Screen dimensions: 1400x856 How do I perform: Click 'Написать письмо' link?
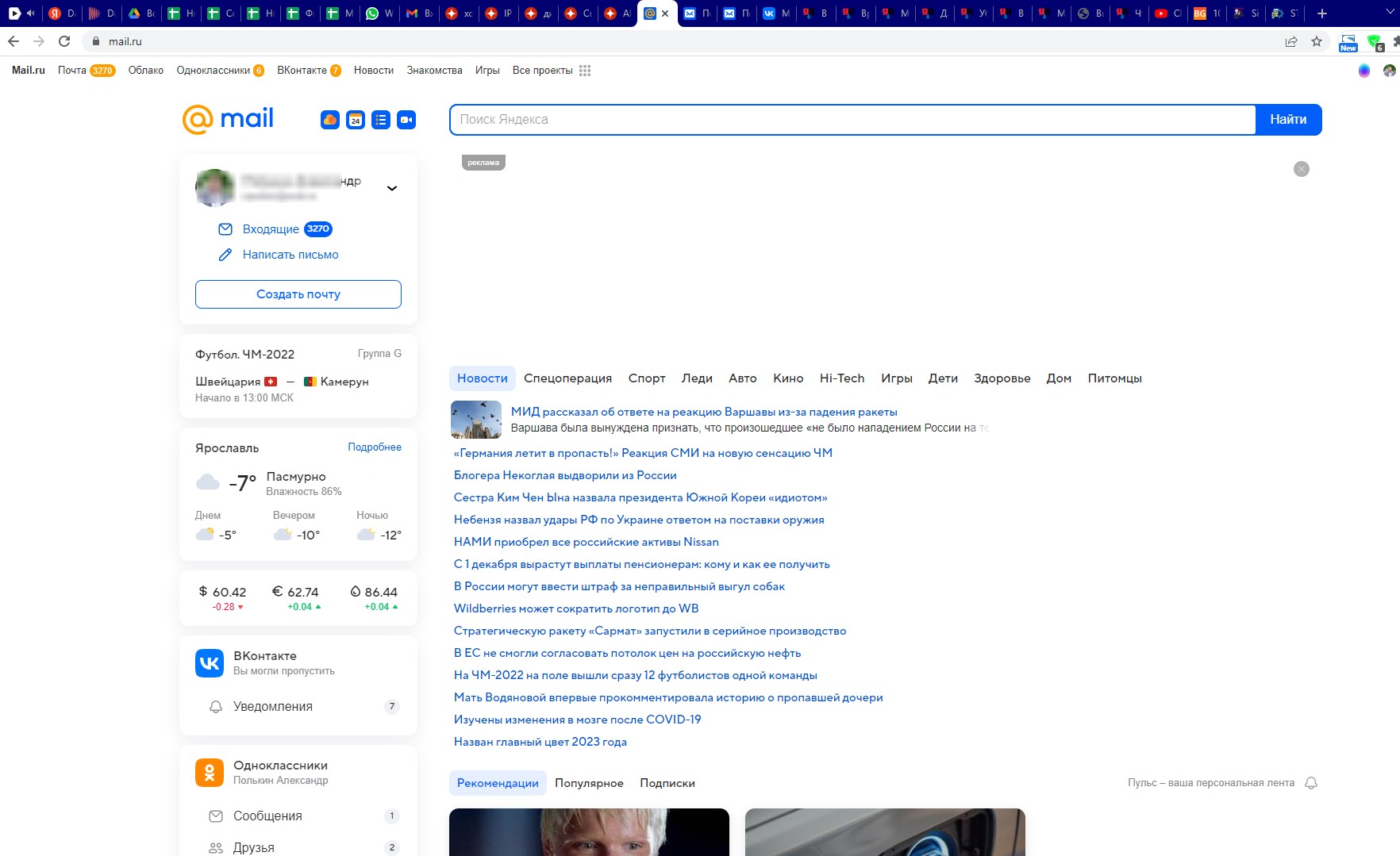290,255
